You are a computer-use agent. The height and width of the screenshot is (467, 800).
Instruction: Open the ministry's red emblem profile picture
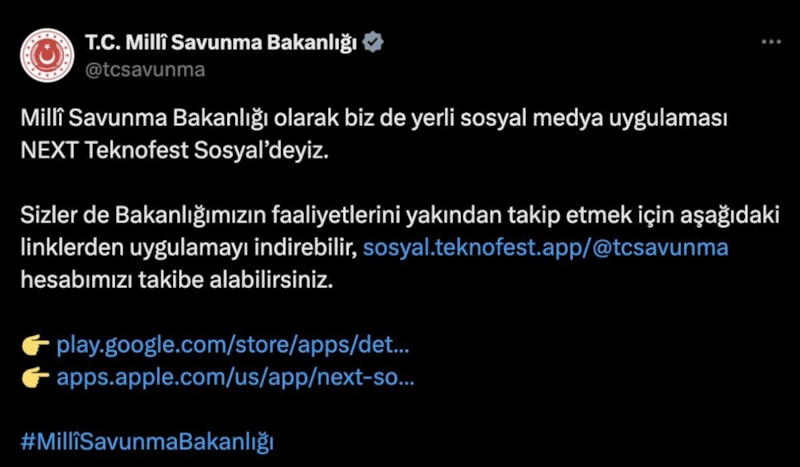(x=47, y=55)
